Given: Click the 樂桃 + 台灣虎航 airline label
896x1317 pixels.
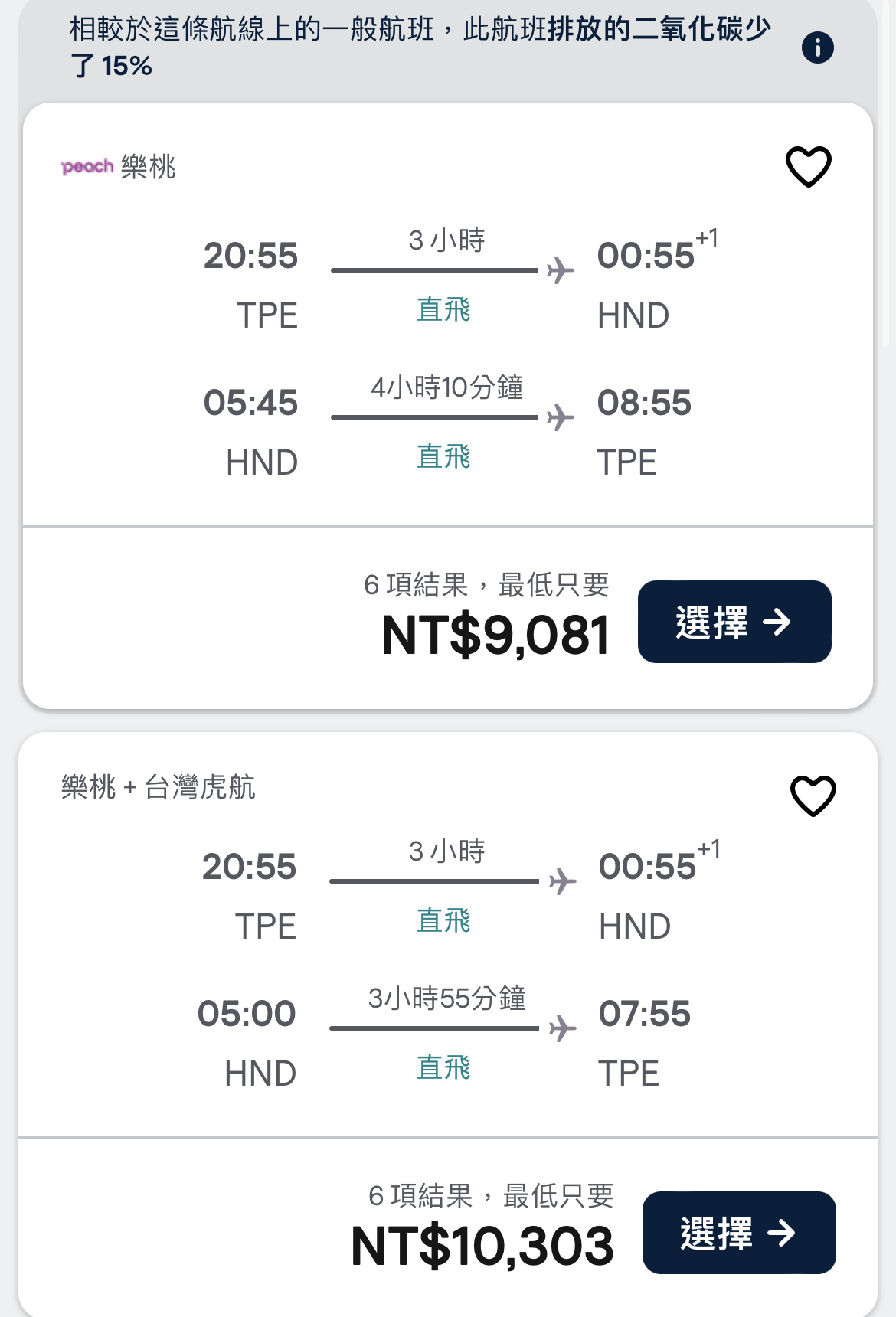Looking at the screenshot, I should coord(158,786).
